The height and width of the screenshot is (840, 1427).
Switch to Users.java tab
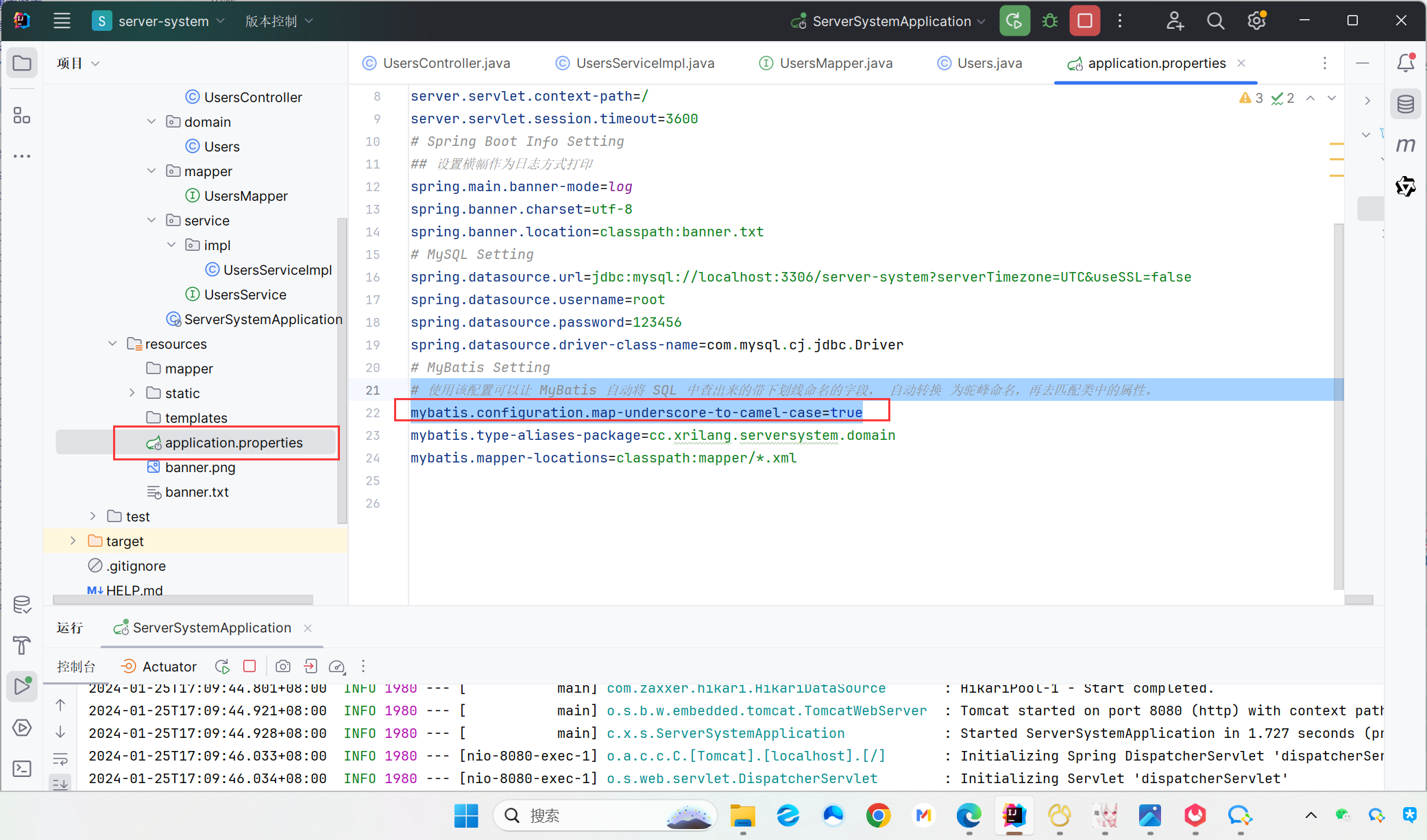point(980,63)
